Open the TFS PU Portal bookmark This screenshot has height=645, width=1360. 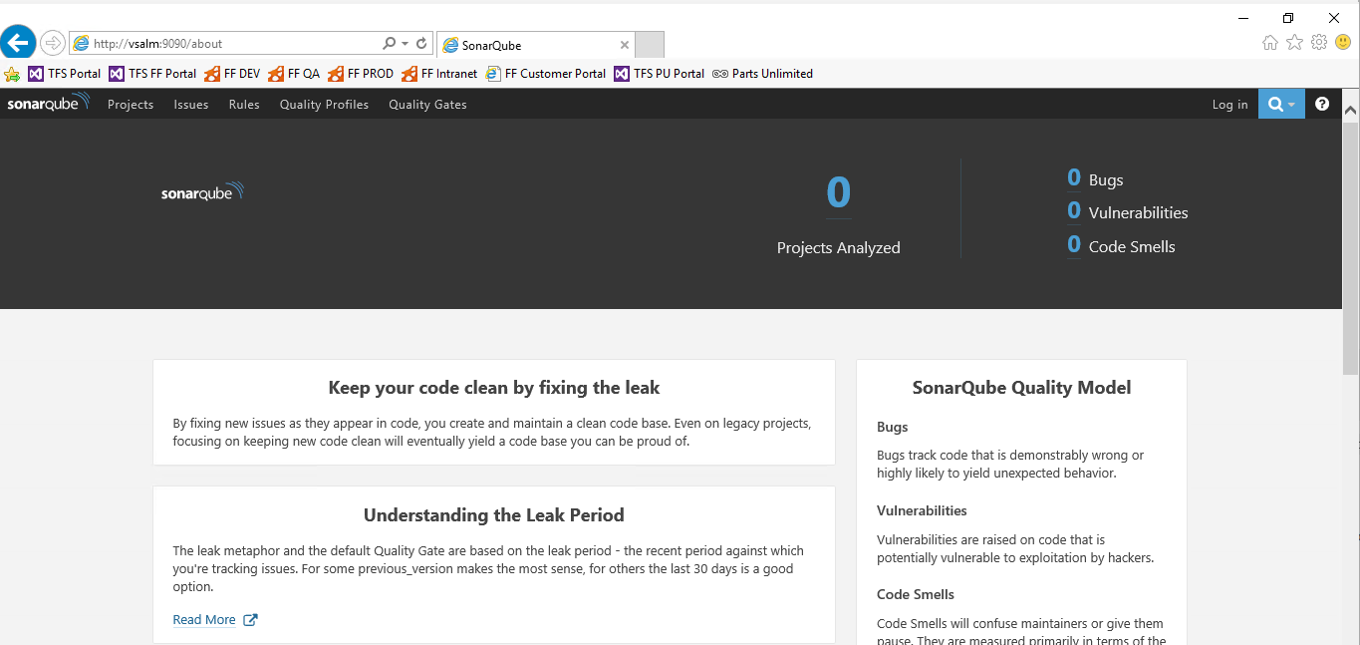(659, 74)
